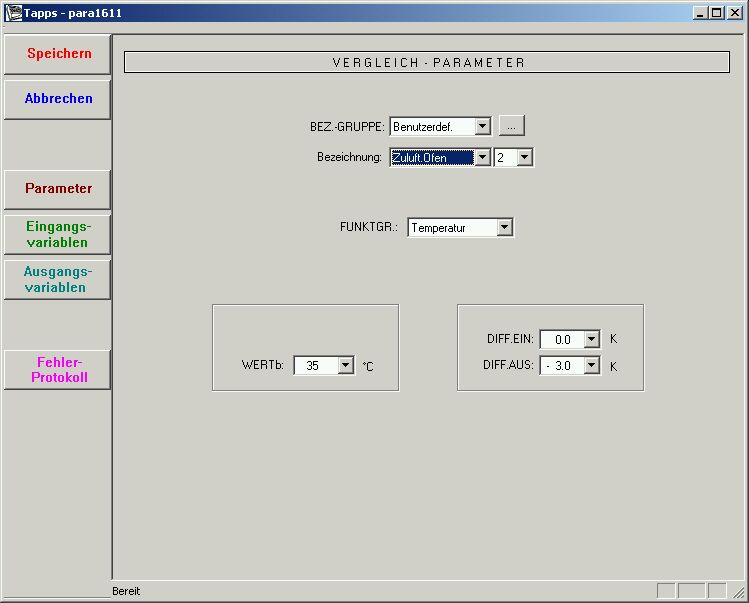Close the Tapps para1611 window
The image size is (749, 603).
point(734,12)
